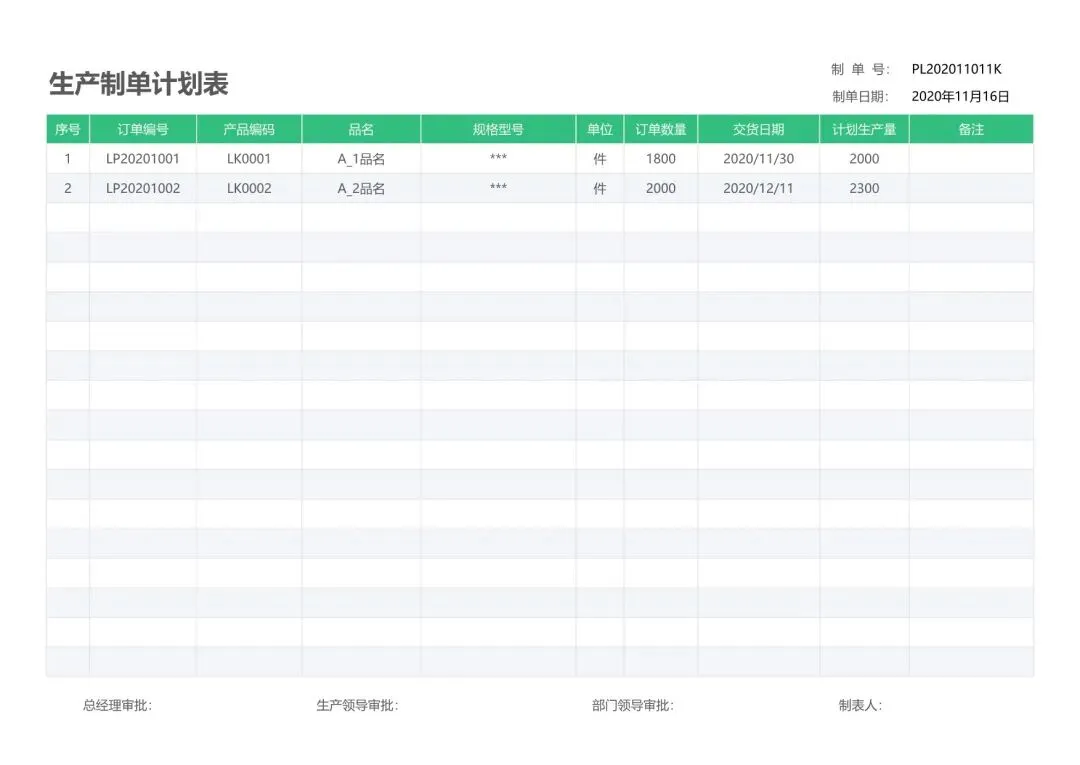This screenshot has width=1080, height=765.
Task: Select the 规格型号 column header
Action: pos(498,129)
